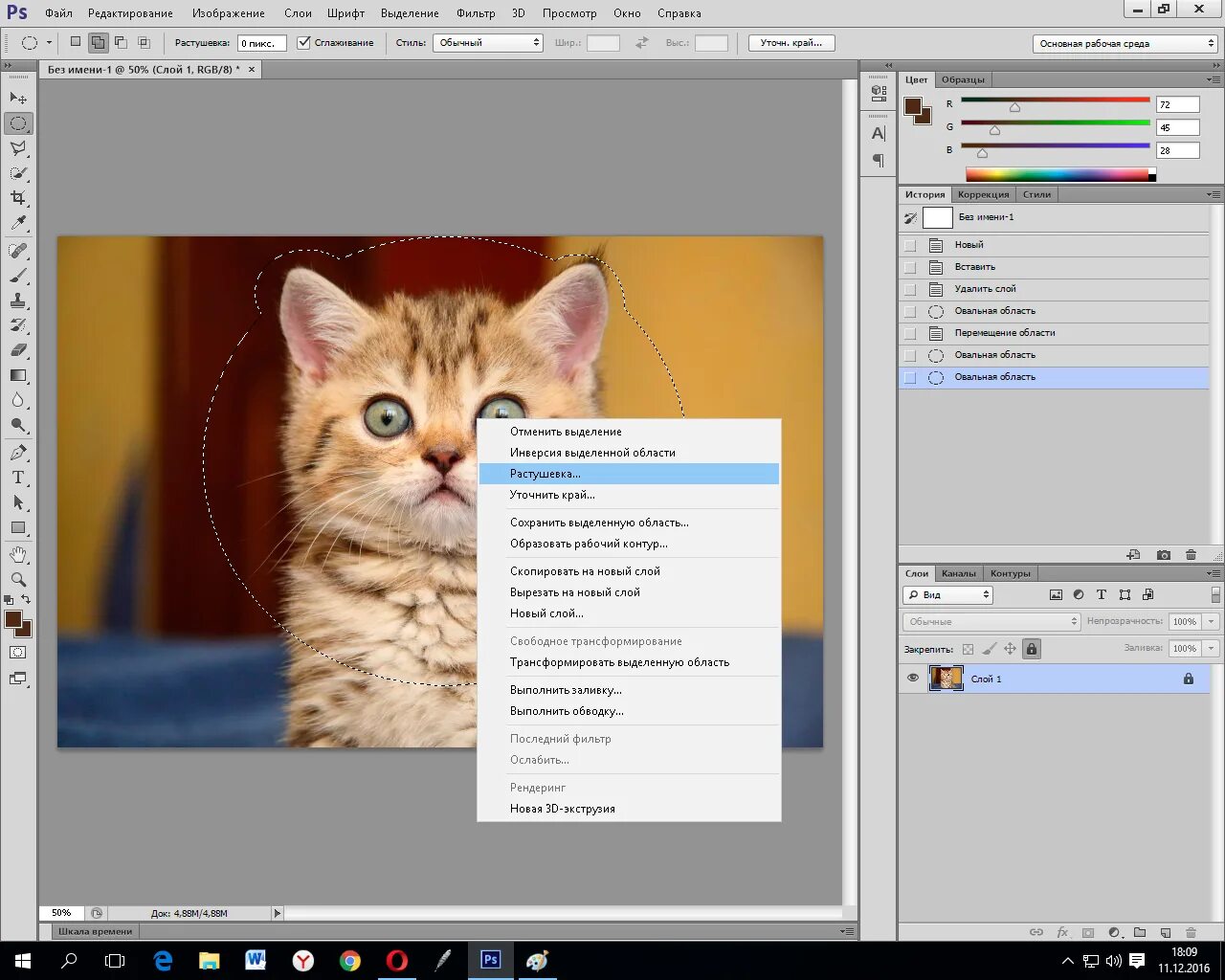
Task: Switch to the Каналы tab
Action: click(x=958, y=573)
